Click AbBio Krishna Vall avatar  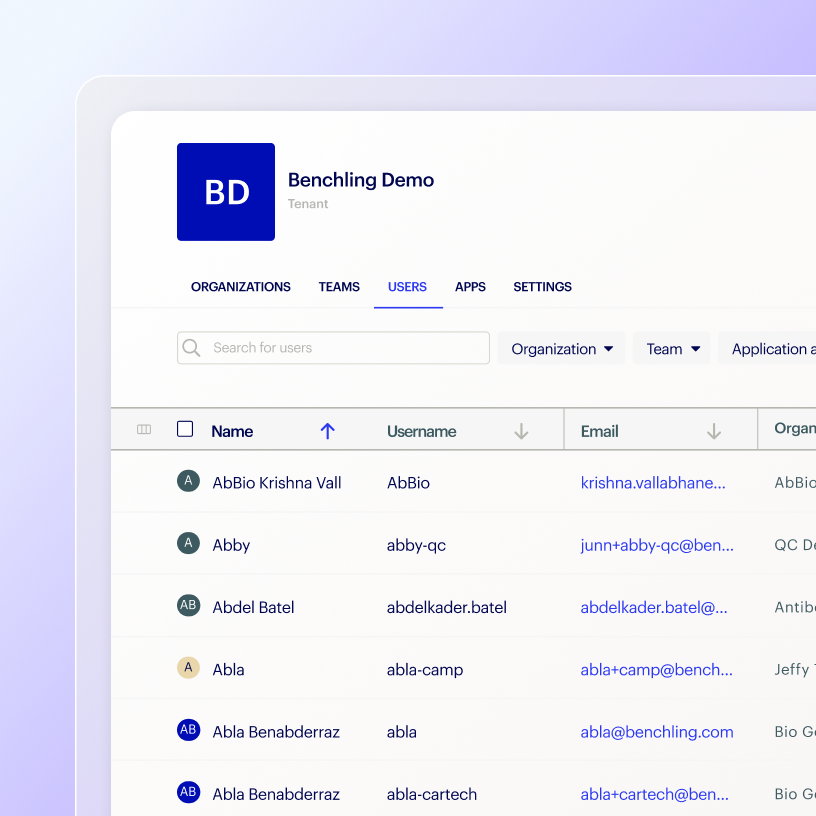coord(188,481)
